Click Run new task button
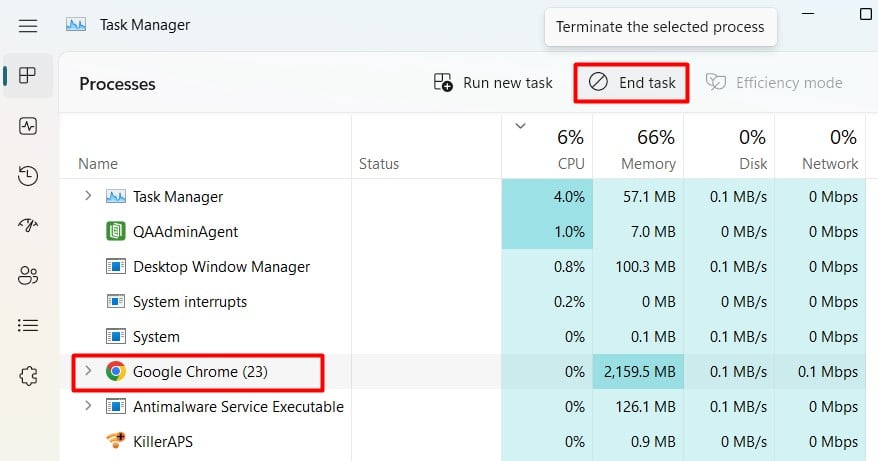The height and width of the screenshot is (461, 878). tap(493, 83)
